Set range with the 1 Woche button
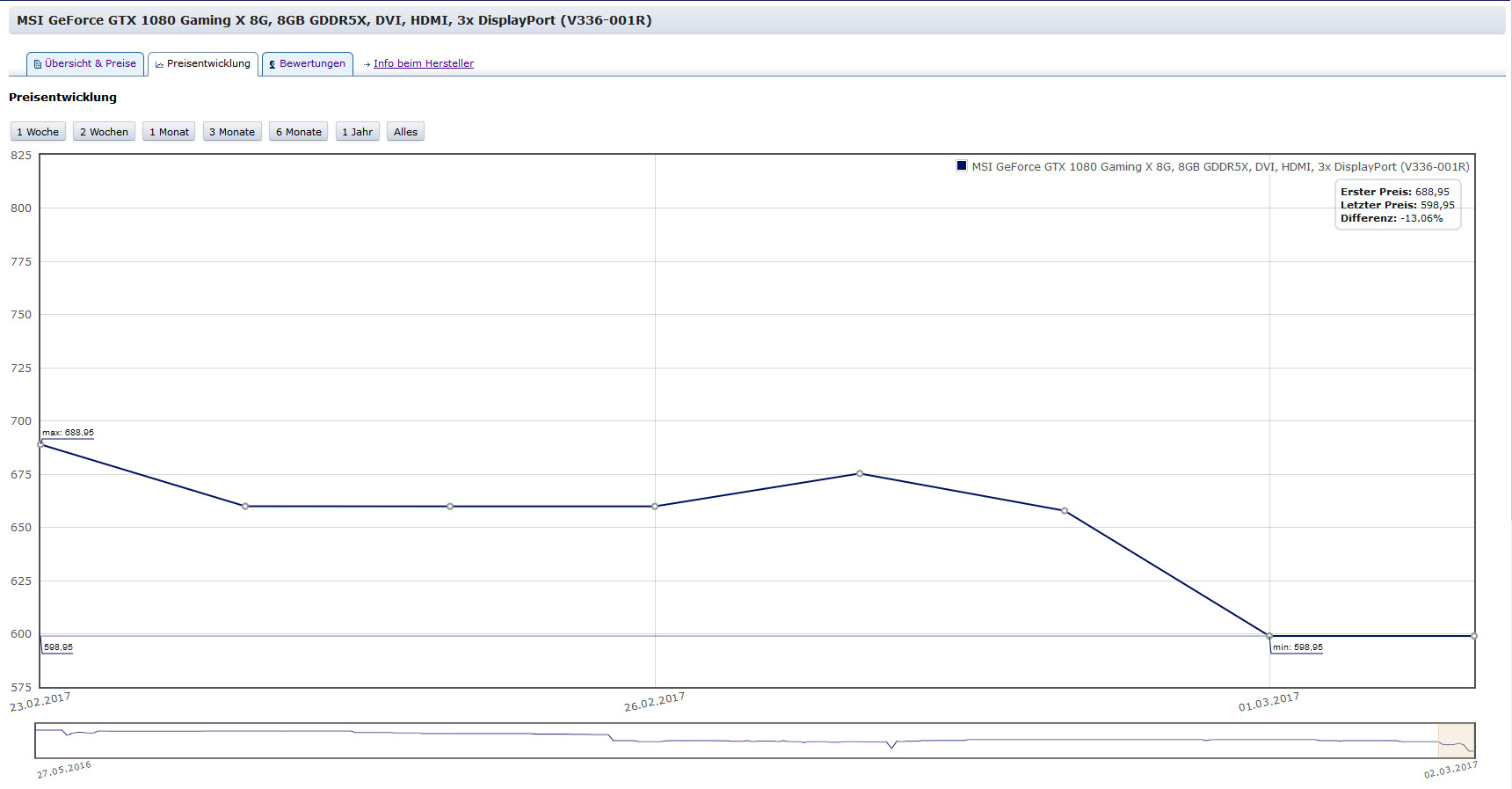Image resolution: width=1512 pixels, height=789 pixels. [x=38, y=132]
